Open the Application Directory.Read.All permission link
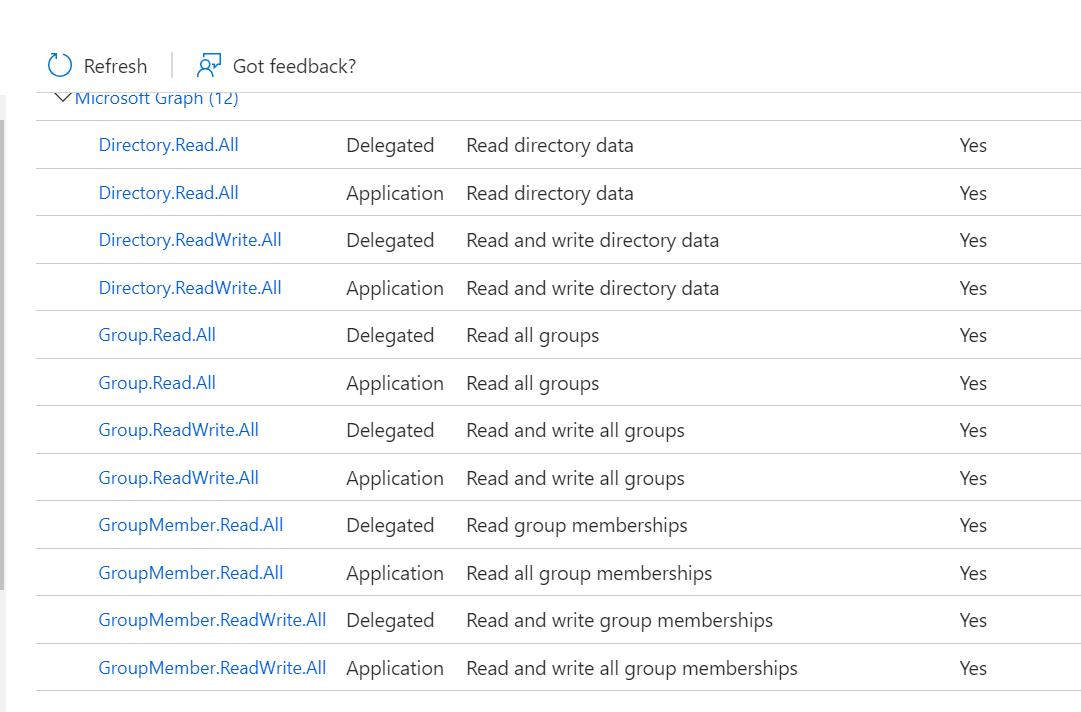 pyautogui.click(x=168, y=193)
